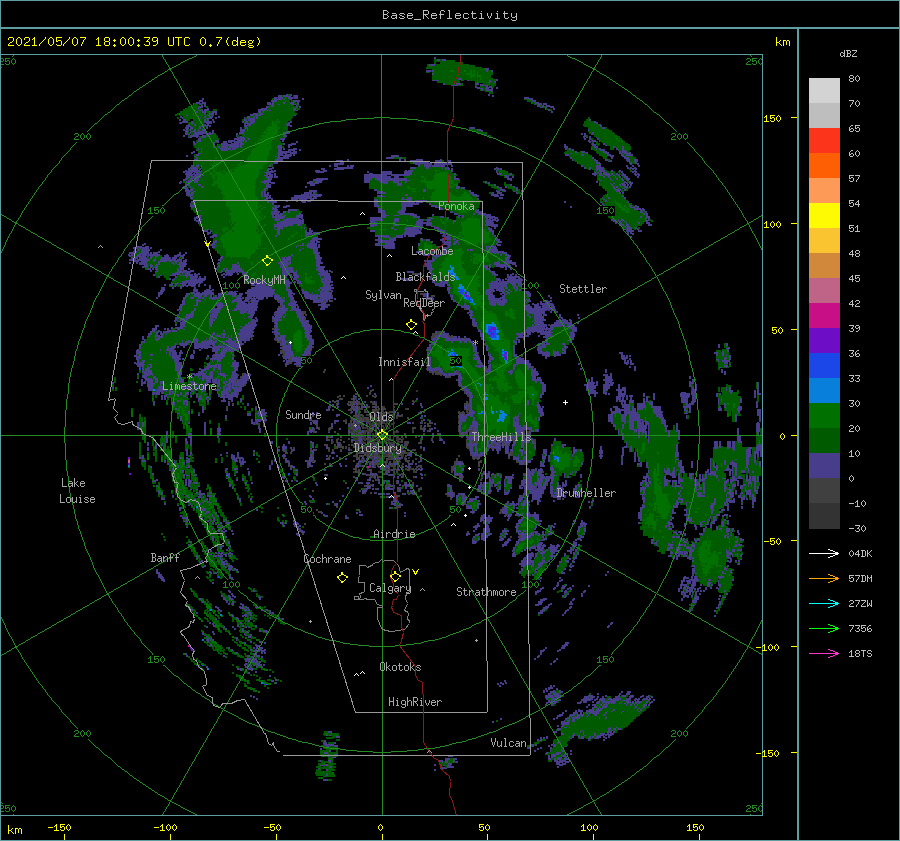Click the Sundre label

point(303,414)
